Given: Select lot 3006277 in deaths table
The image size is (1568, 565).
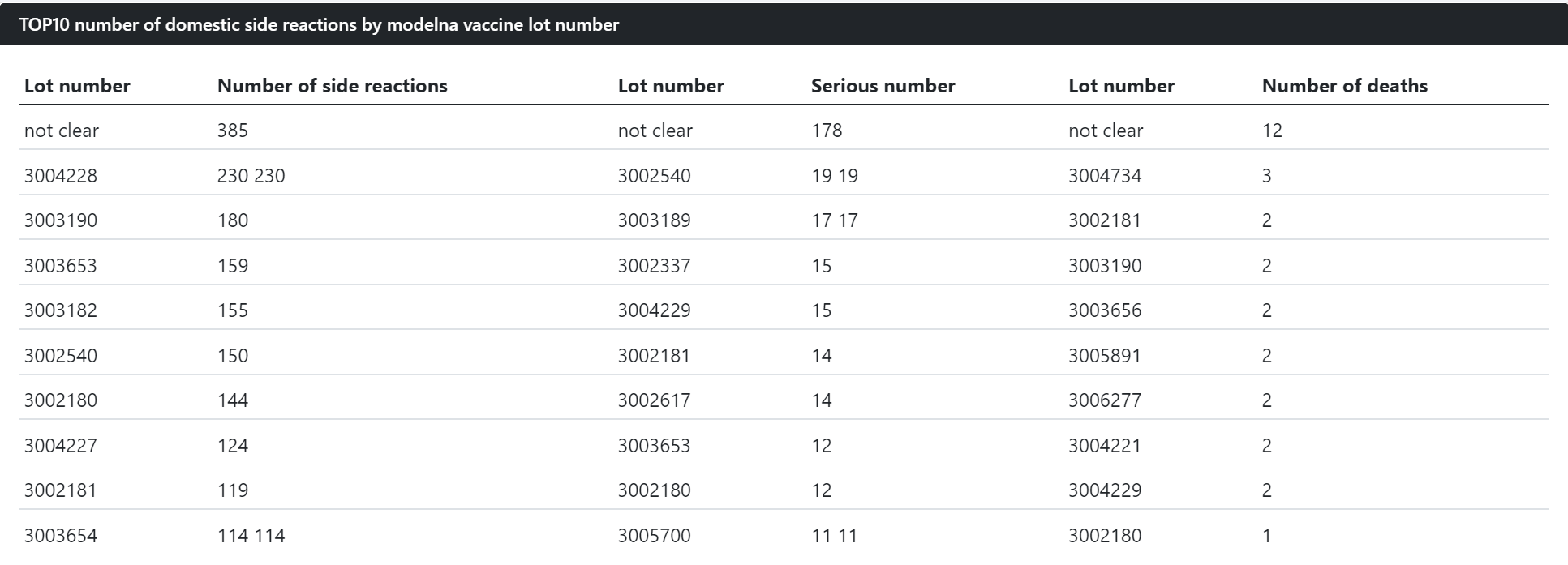Looking at the screenshot, I should 1104,400.
